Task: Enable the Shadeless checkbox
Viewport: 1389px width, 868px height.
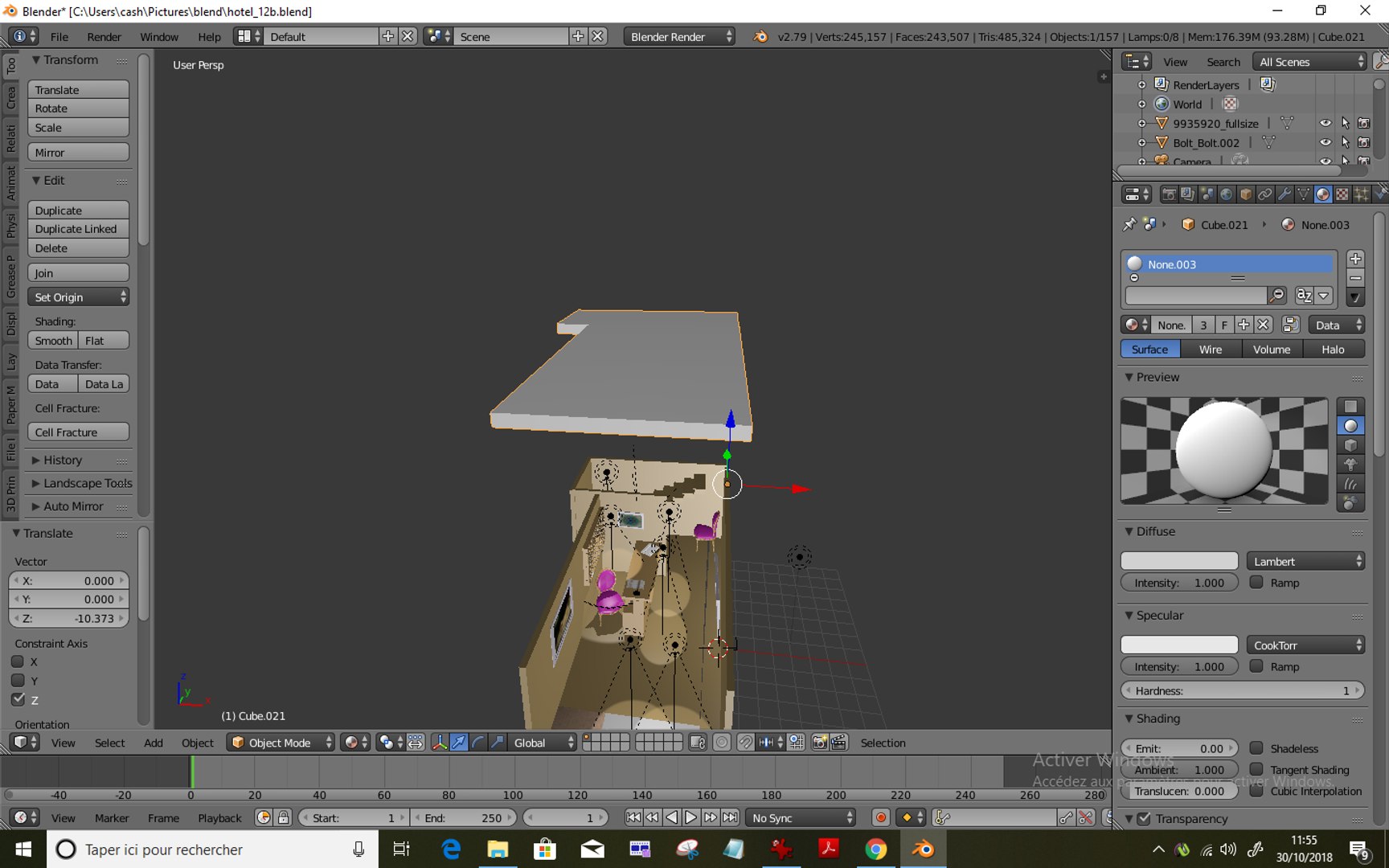Action: [x=1256, y=748]
